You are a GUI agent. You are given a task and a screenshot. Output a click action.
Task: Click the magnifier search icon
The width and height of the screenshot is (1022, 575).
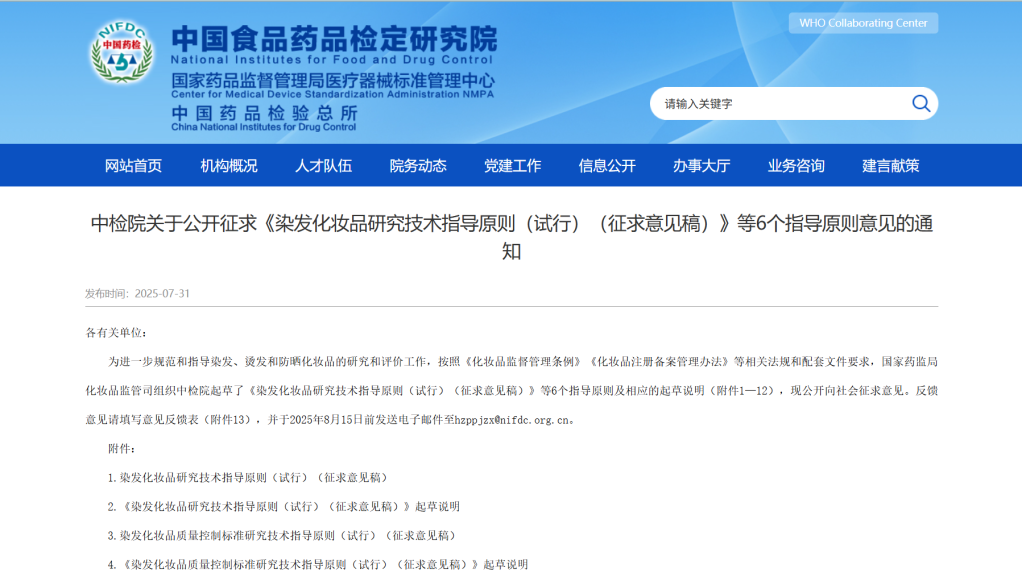coord(920,103)
